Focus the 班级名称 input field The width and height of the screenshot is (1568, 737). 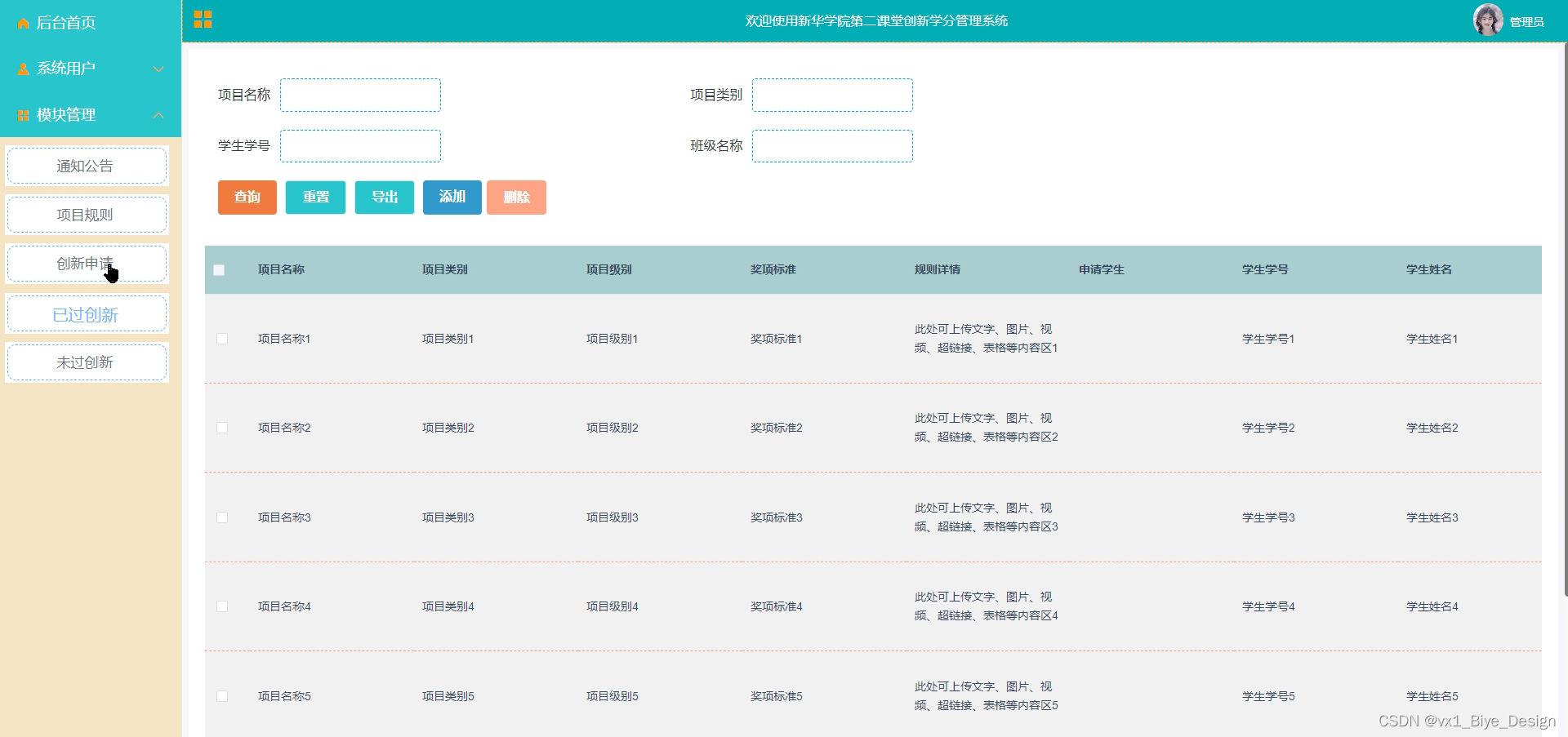click(832, 146)
